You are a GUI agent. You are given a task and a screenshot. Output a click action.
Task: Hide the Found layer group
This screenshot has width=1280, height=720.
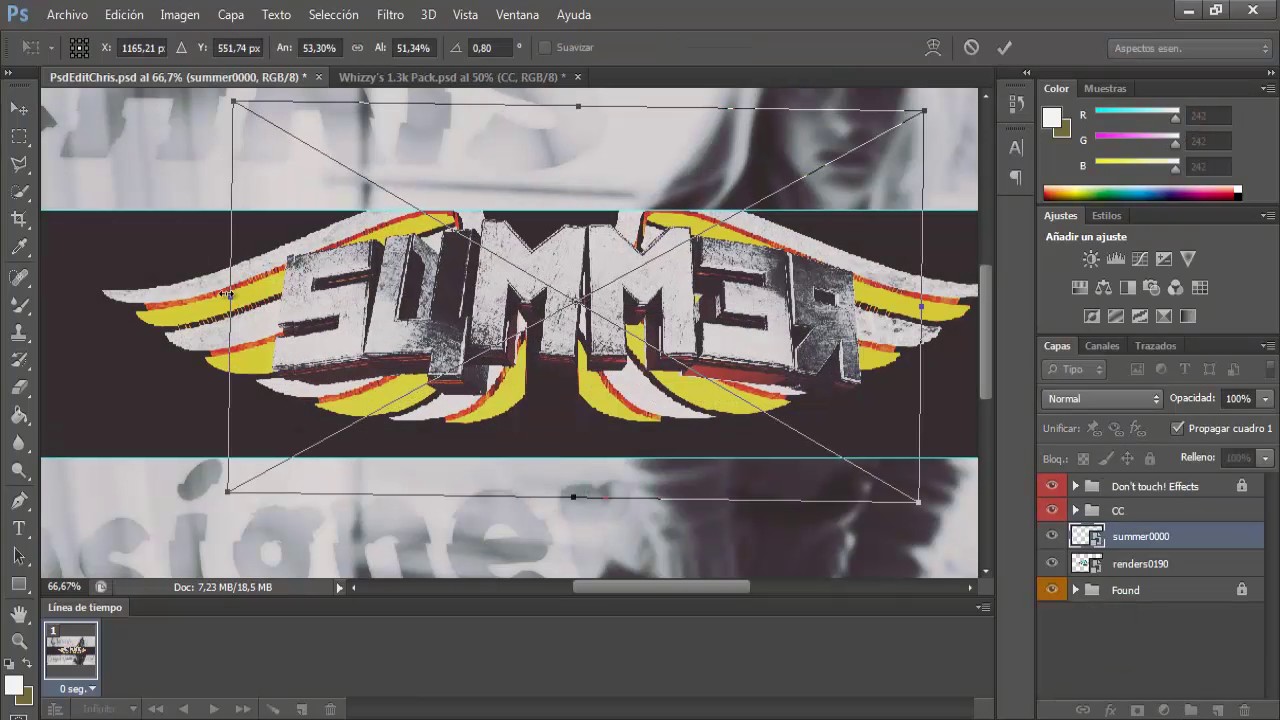click(1051, 590)
